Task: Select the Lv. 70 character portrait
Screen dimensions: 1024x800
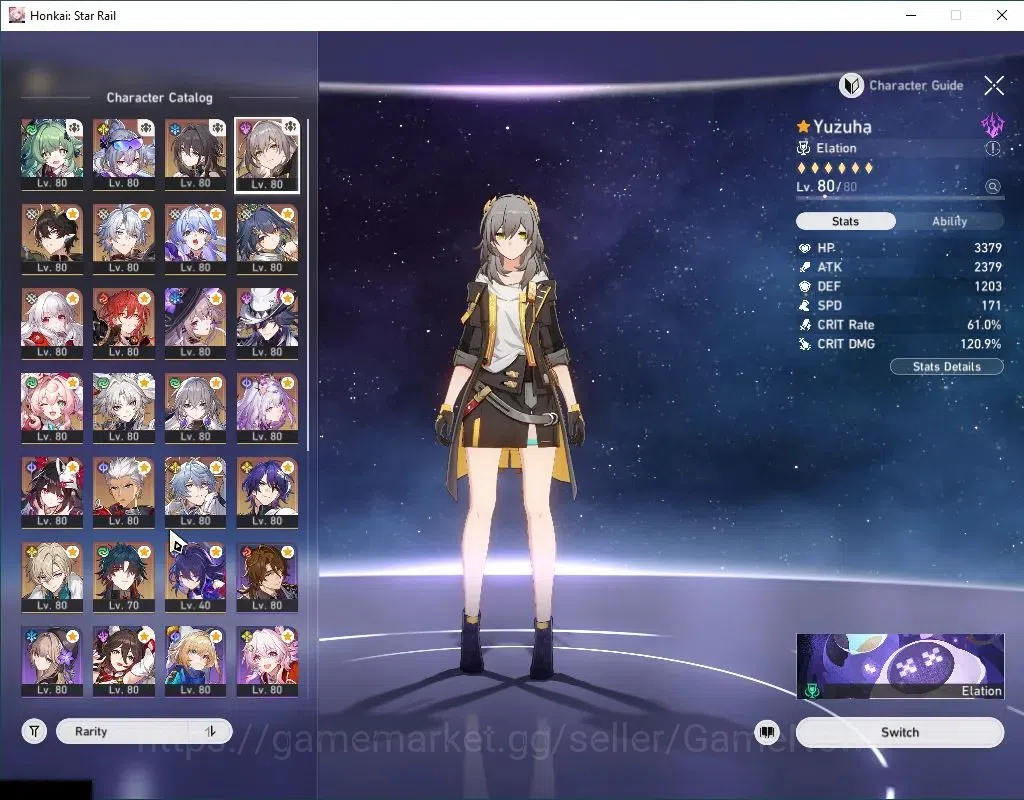Action: coord(123,577)
